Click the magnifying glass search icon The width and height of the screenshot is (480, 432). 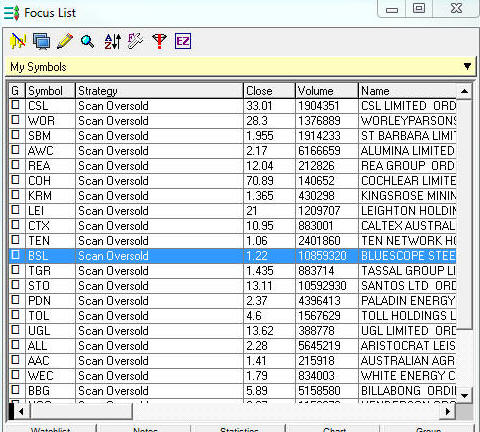pos(87,41)
